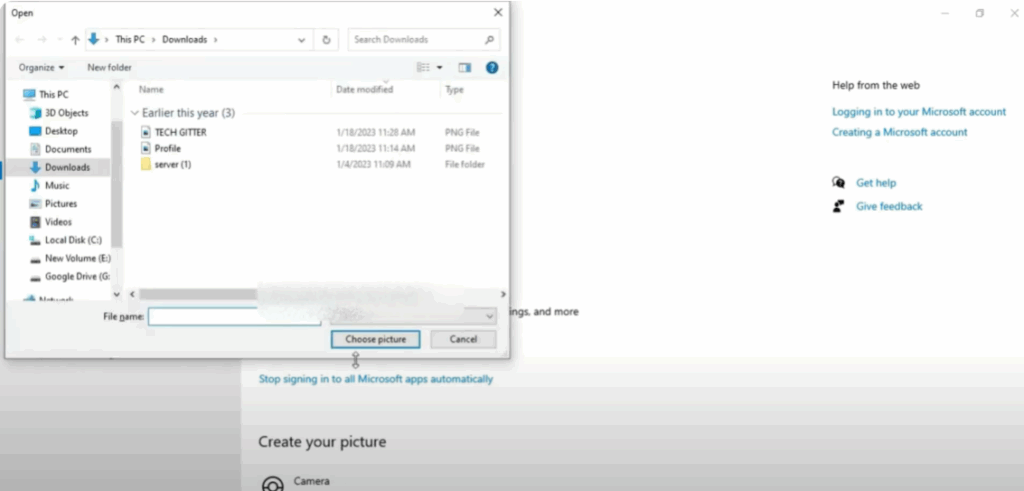
Task: Collapse the Earlier this year group
Action: 135,113
